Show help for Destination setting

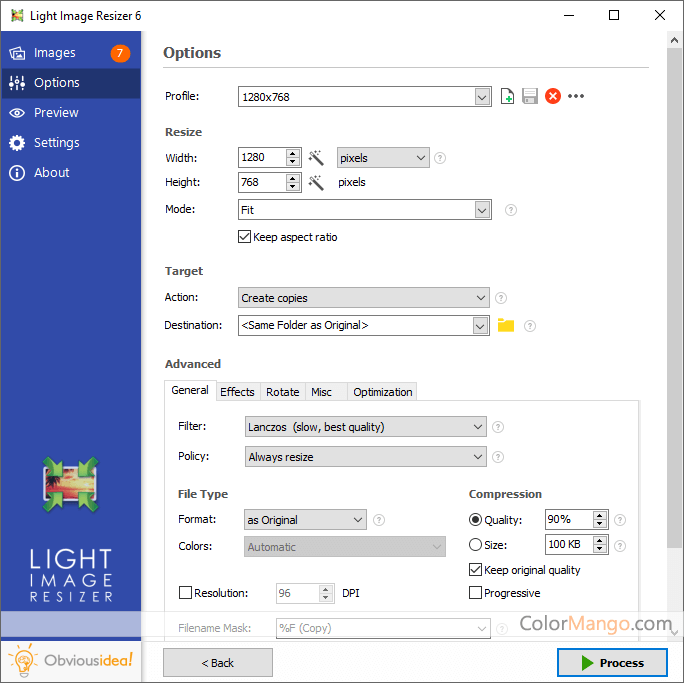(530, 326)
